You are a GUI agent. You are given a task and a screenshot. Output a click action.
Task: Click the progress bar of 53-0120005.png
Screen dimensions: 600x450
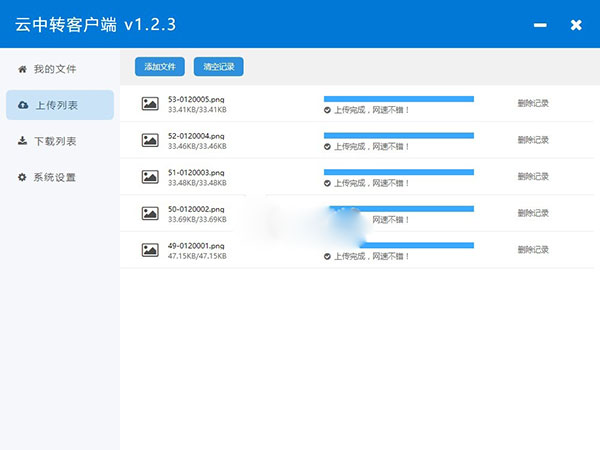399,99
